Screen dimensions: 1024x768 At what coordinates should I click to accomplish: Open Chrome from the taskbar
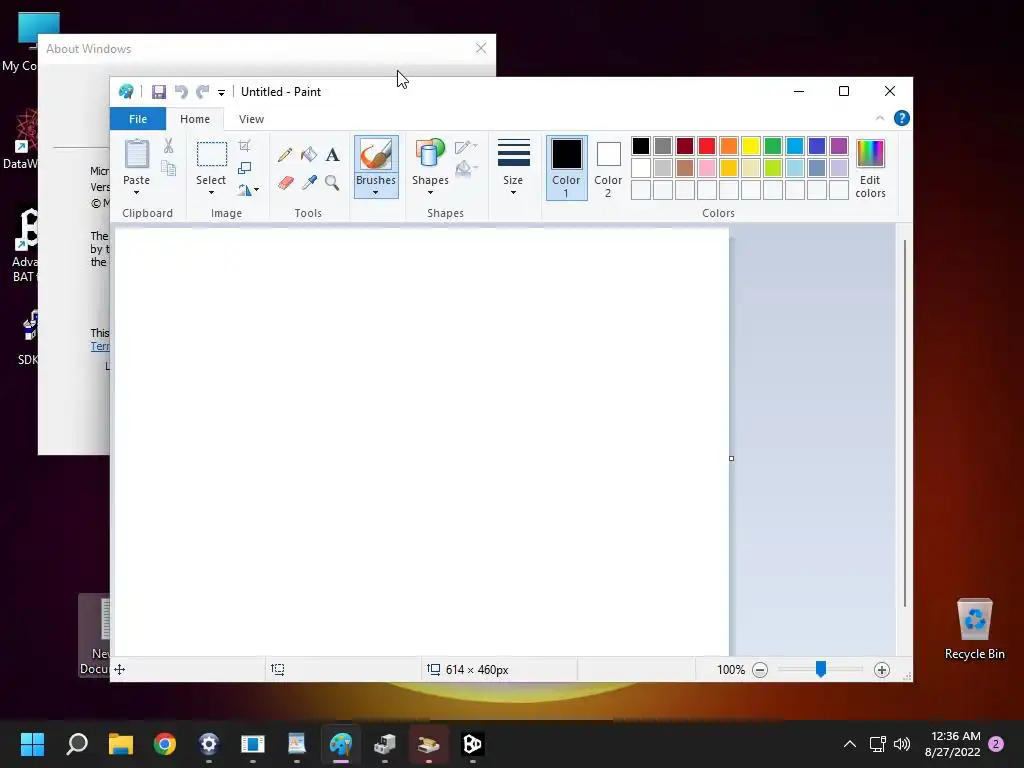165,744
